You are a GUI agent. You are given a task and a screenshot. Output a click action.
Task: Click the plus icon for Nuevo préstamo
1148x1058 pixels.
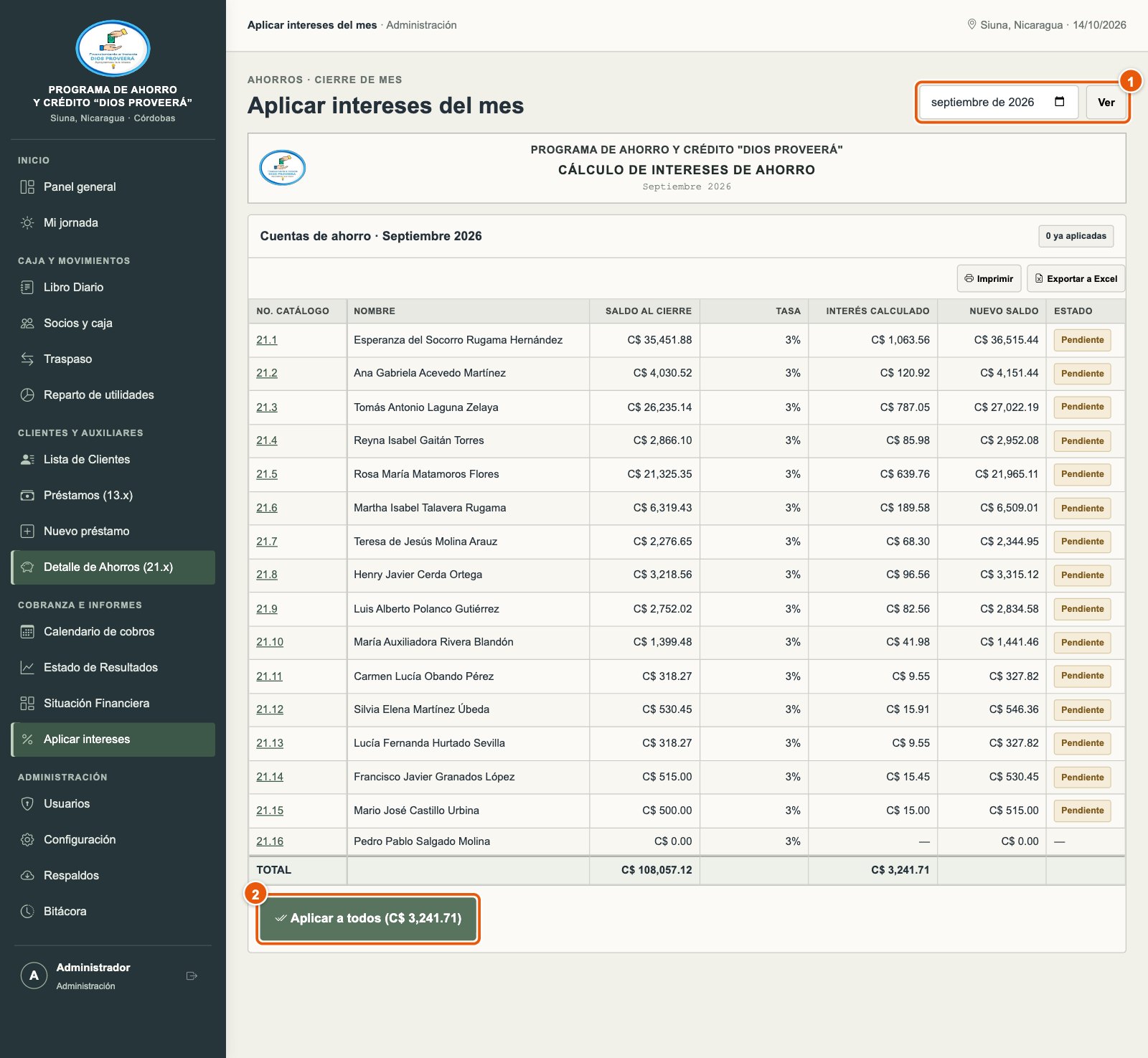(27, 532)
